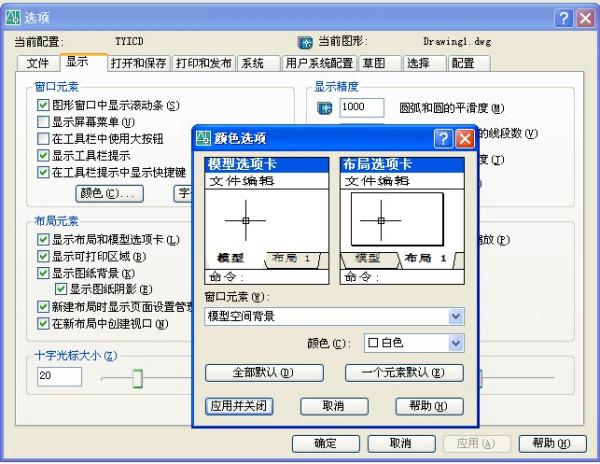Image resolution: width=600 pixels, height=464 pixels.
Task: Click the crosshair size field showing 20
Action: (x=59, y=376)
